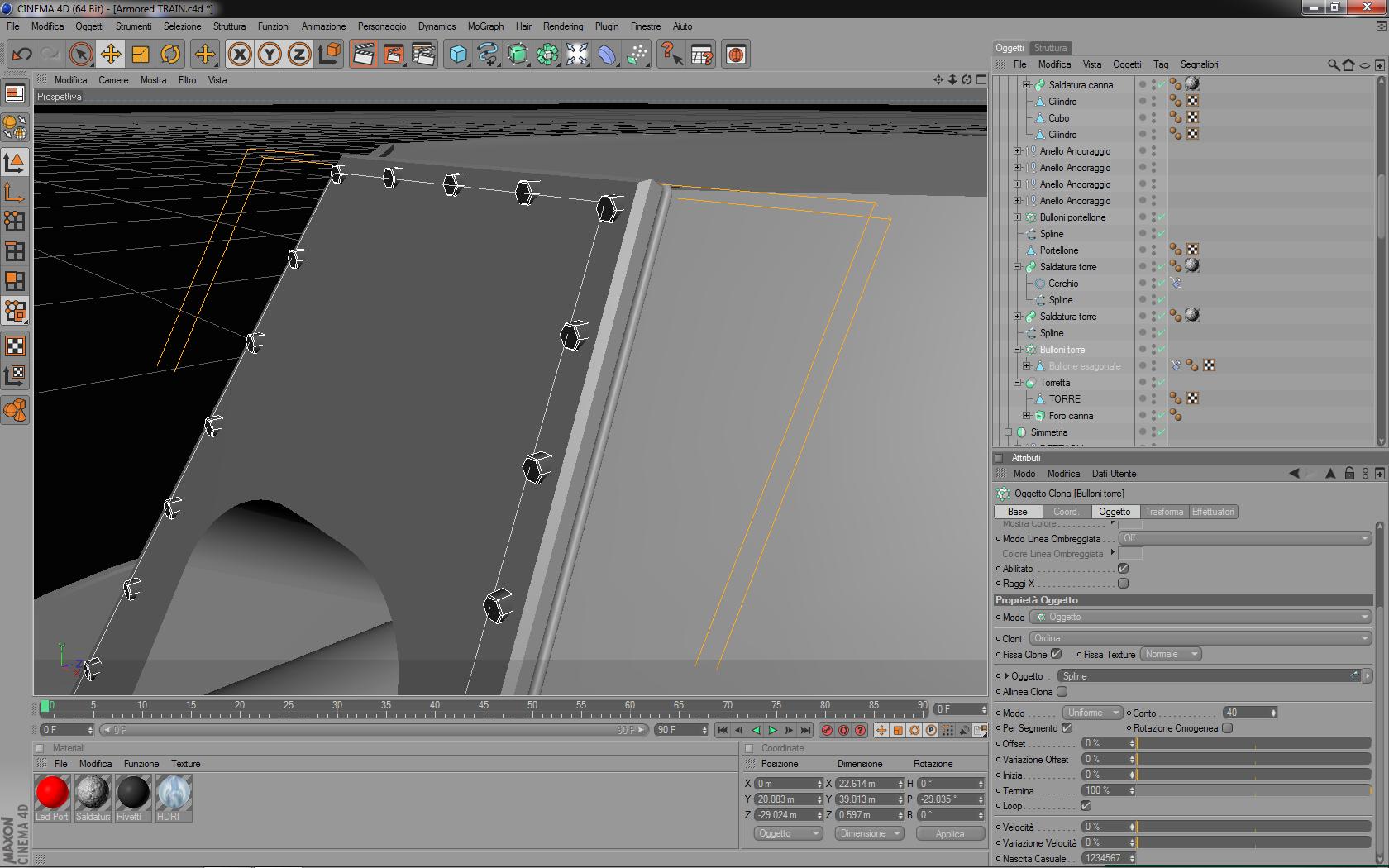Select the red Led Porti material
Viewport: 1389px width, 868px height.
coord(52,792)
